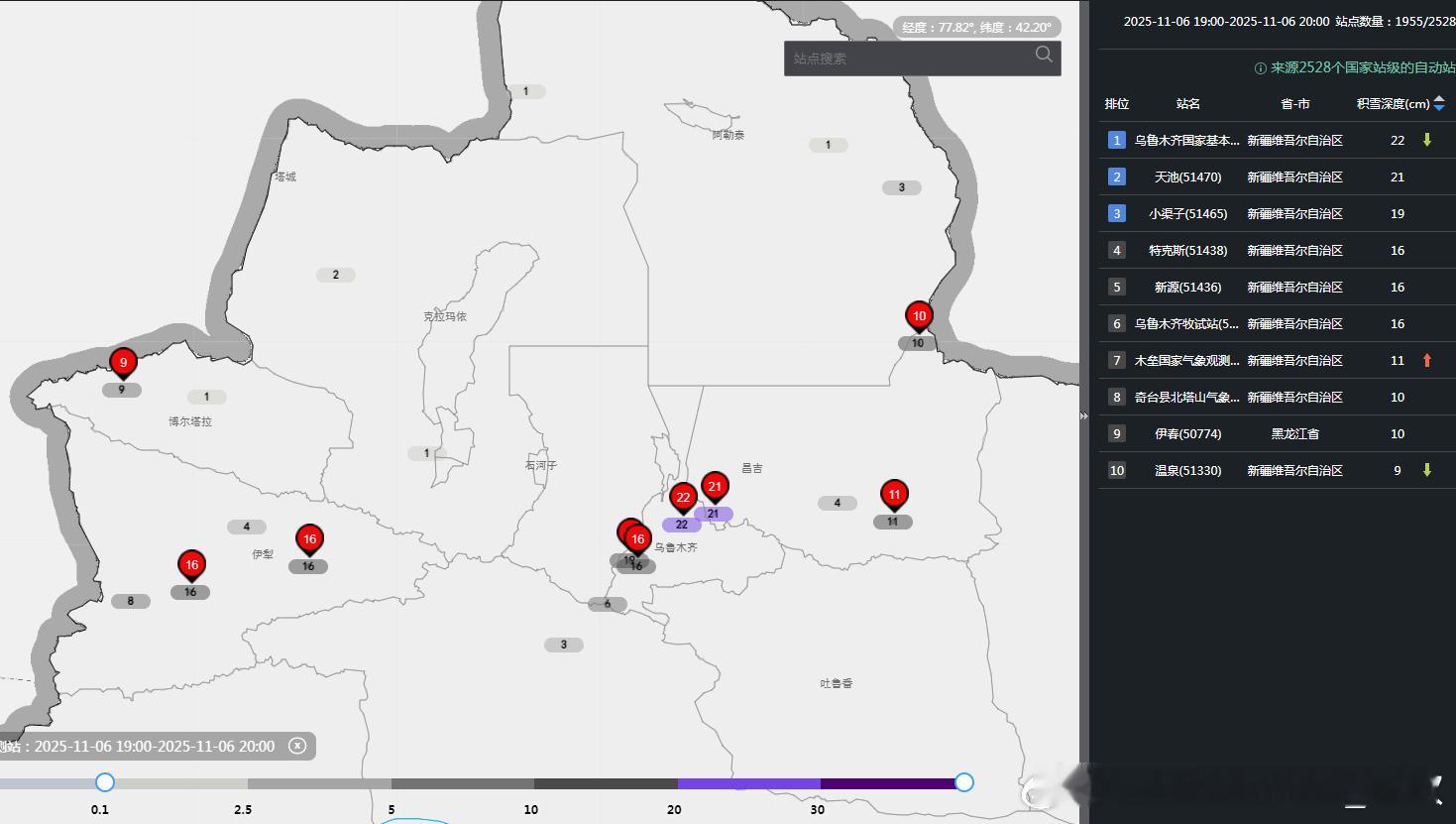Viewport: 1456px width, 824px height.
Task: Select the 奇台县北塔山气象... station name
Action: click(1187, 397)
